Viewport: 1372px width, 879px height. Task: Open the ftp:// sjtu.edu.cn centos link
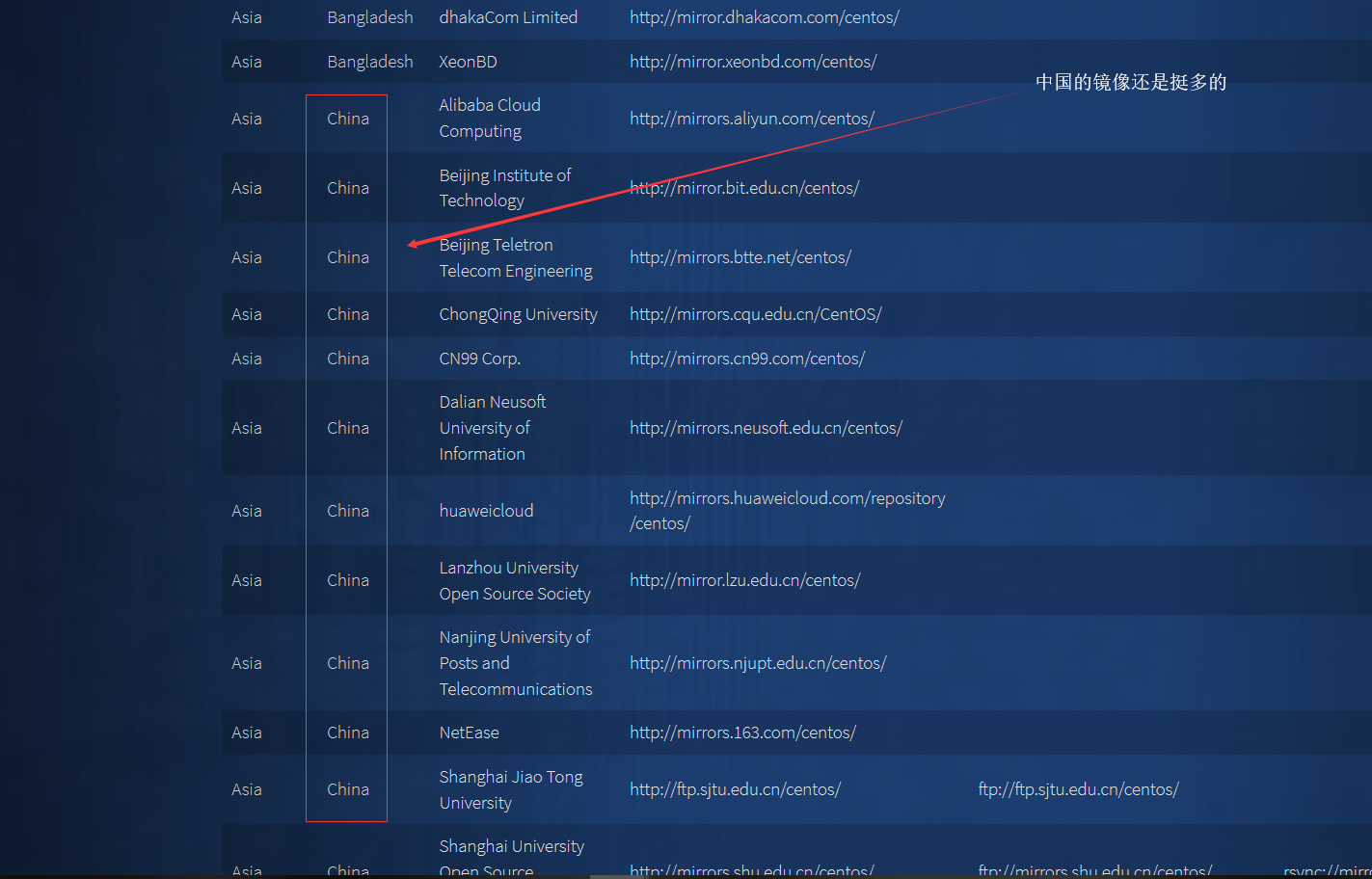click(1078, 789)
